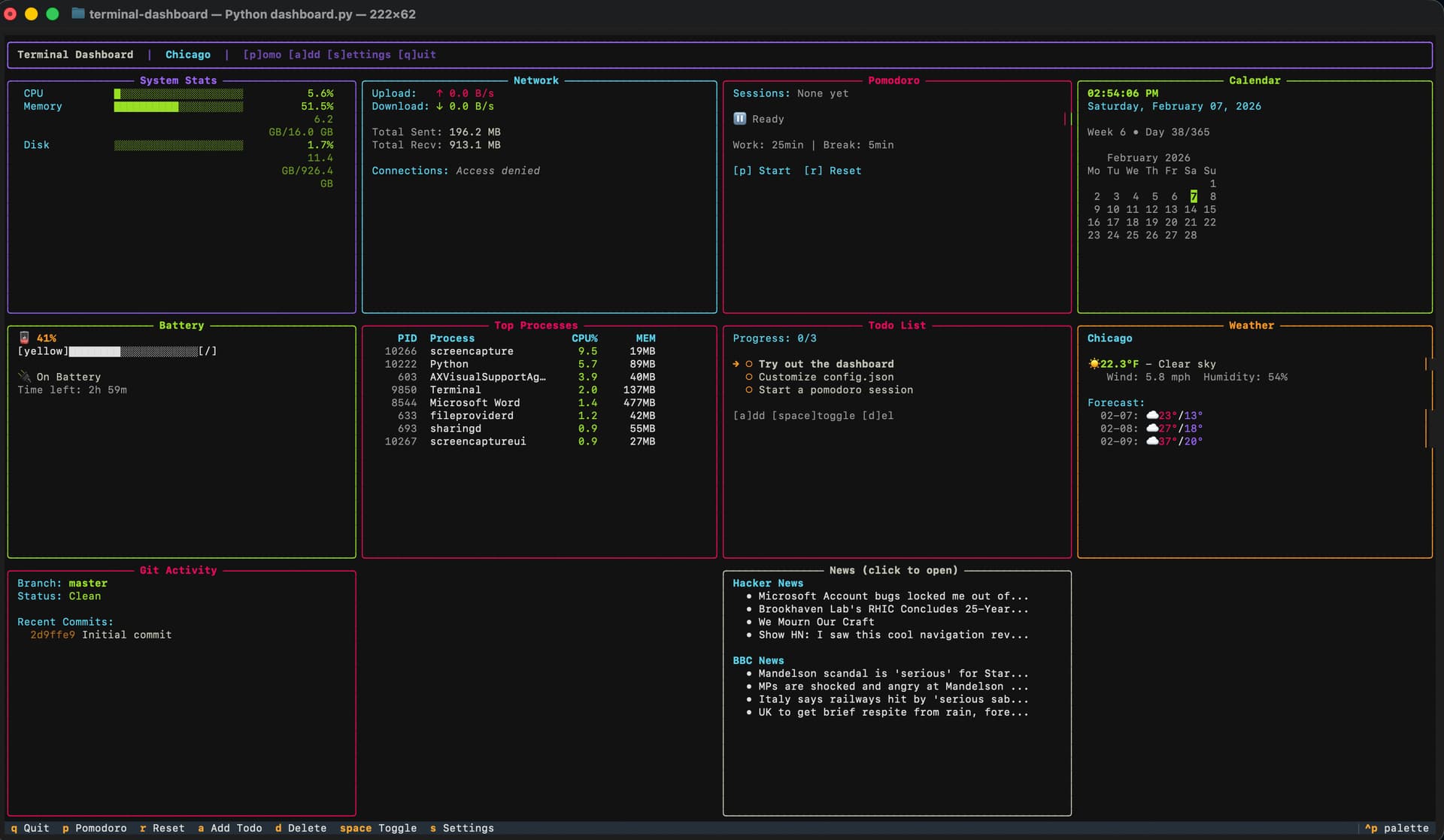This screenshot has height=840, width=1444.
Task: Click the master branch name
Action: pyautogui.click(x=88, y=583)
